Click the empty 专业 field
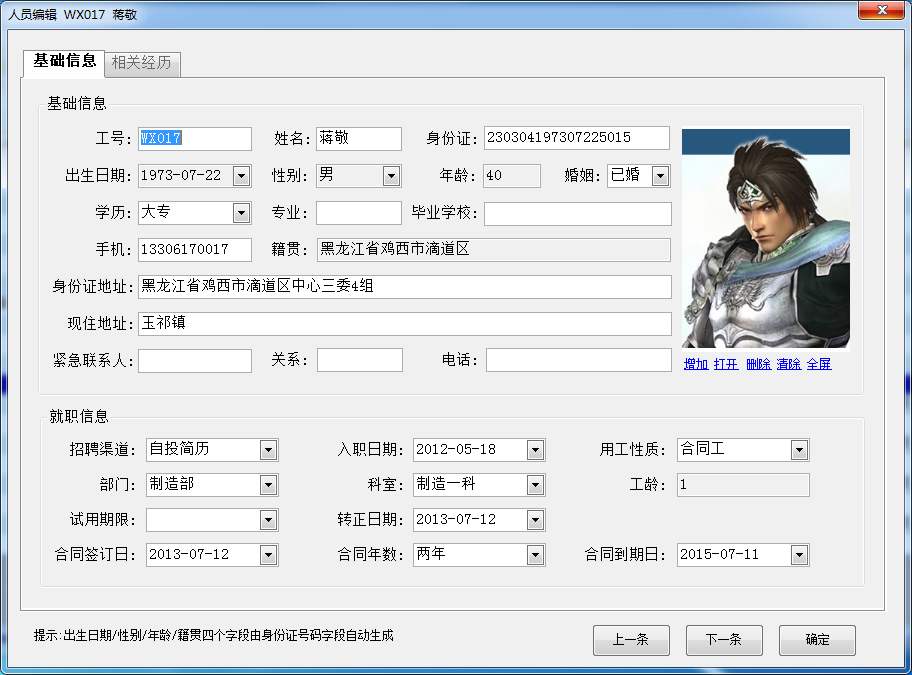Screen dimensions: 912x675 pos(359,213)
